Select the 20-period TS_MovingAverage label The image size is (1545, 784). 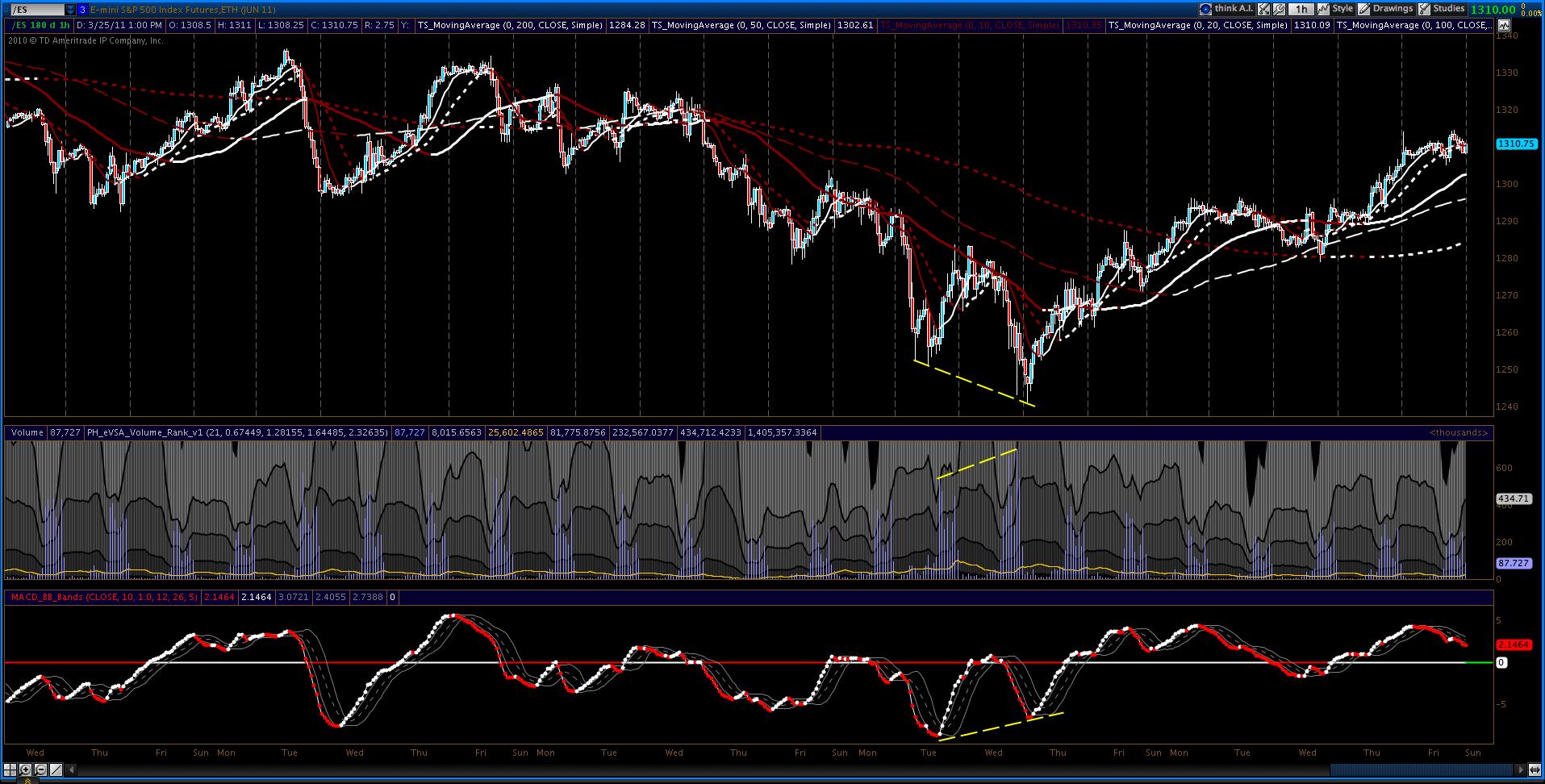[x=1198, y=25]
